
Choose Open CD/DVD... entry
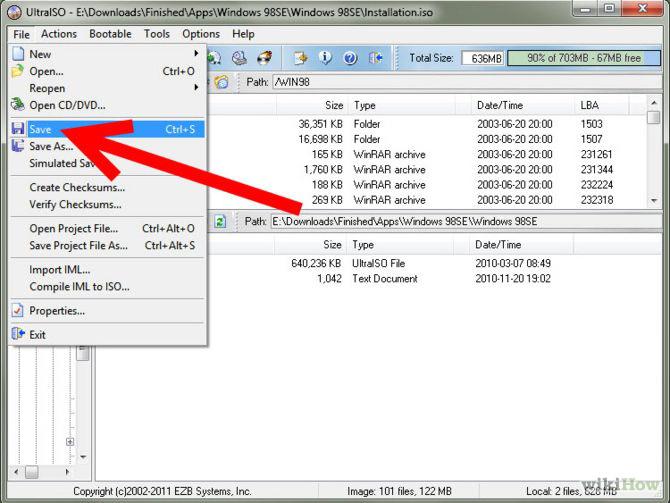point(107,105)
